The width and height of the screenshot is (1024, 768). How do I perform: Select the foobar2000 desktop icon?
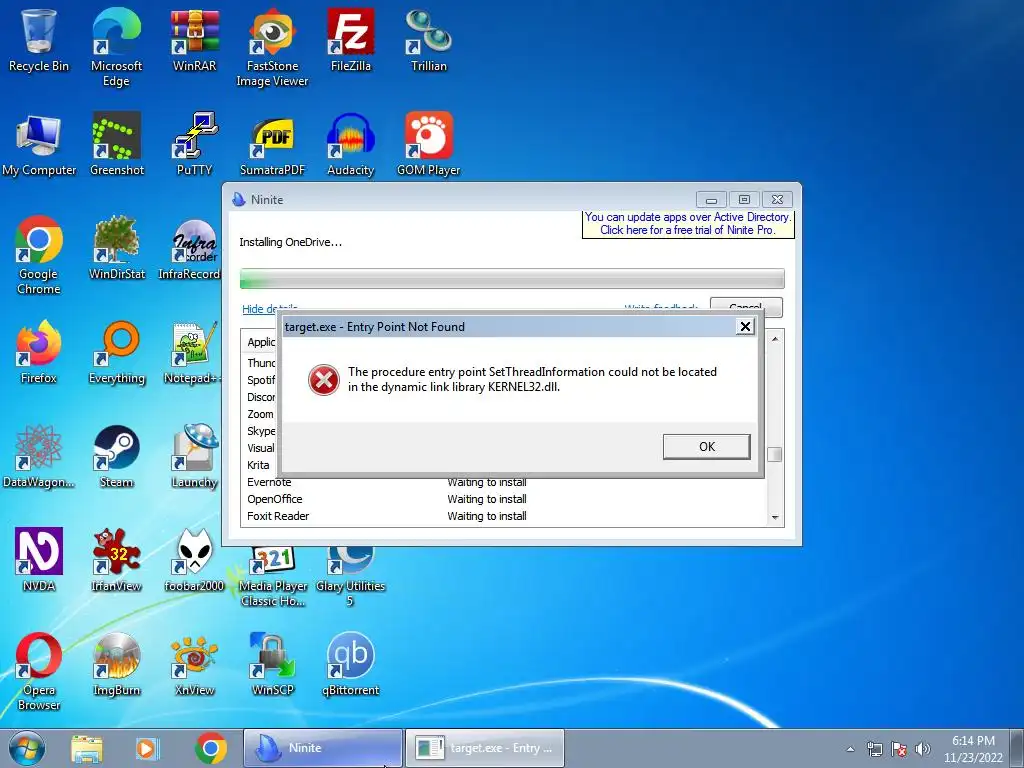pos(195,559)
